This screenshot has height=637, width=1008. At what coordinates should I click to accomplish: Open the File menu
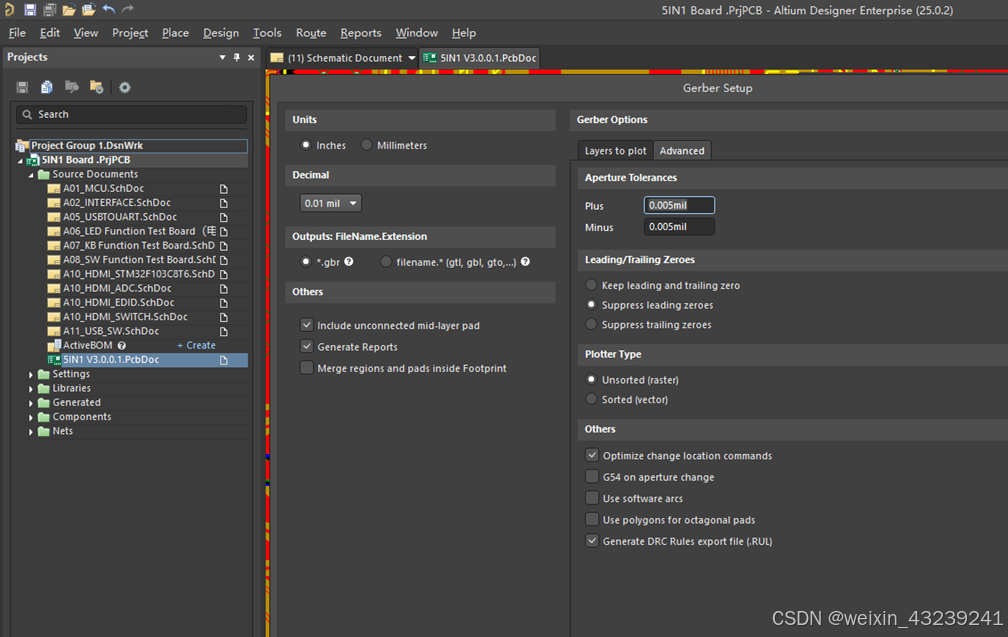click(17, 33)
